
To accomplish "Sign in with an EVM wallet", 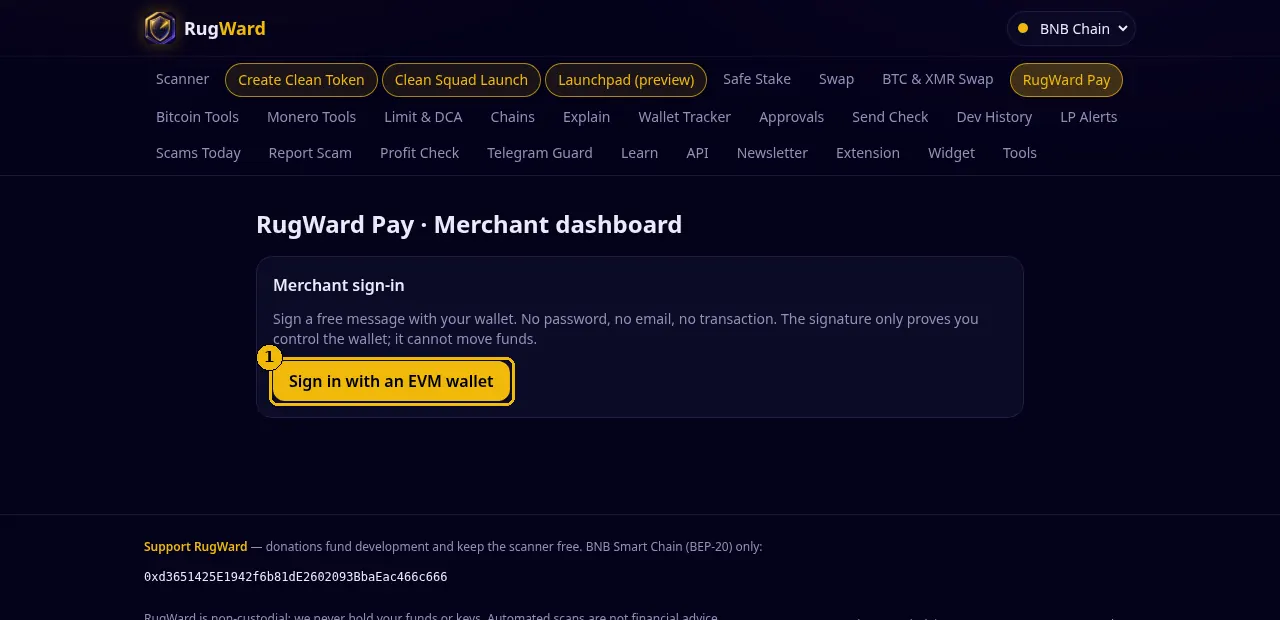I will tap(391, 381).
